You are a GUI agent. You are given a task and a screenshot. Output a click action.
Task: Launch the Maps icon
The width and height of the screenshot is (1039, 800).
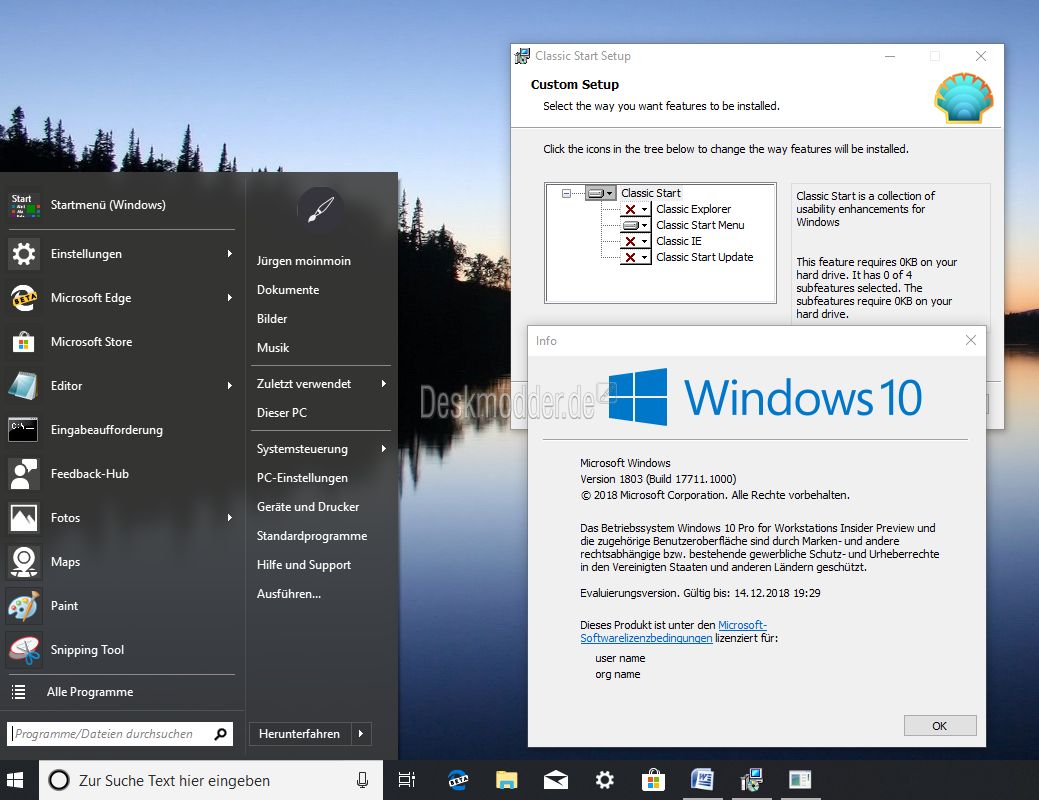pos(25,562)
